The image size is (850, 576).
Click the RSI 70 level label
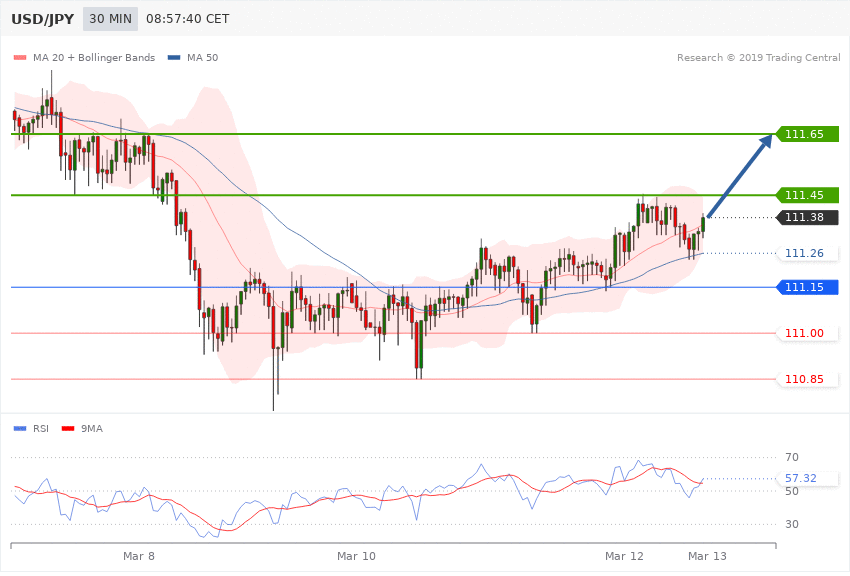tap(792, 457)
